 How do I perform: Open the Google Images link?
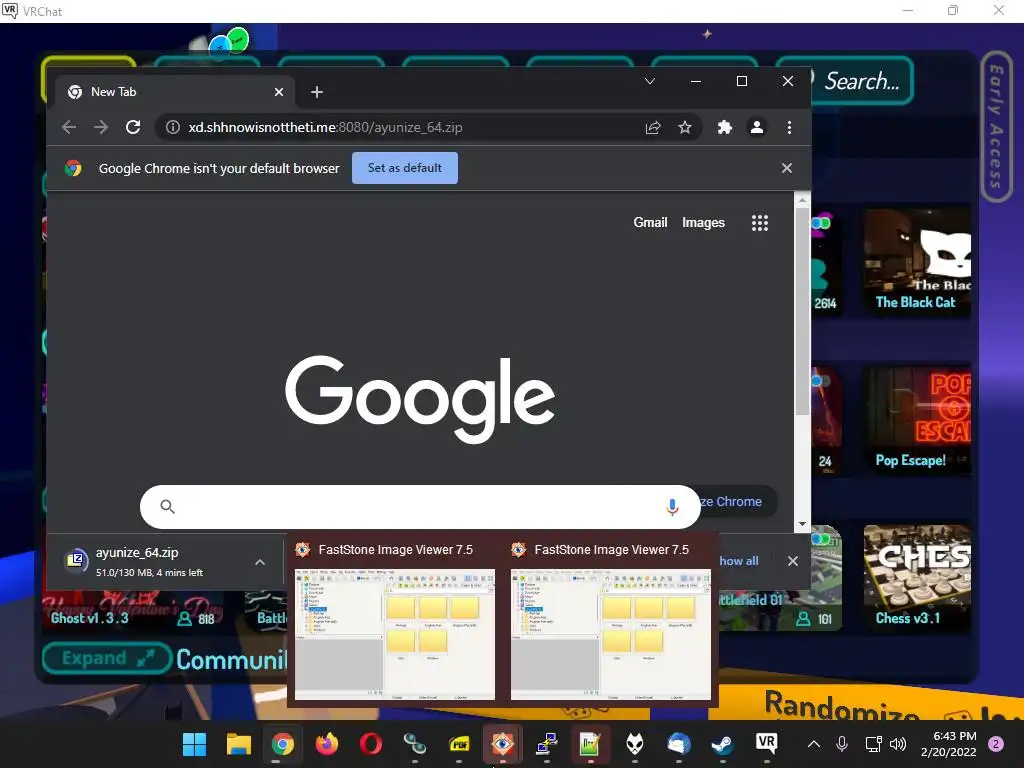[x=703, y=223]
